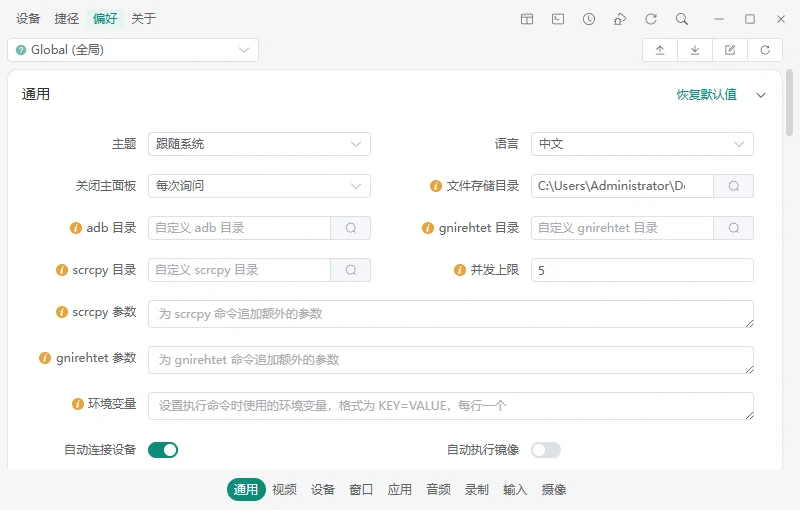Open the 主题 theme dropdown
This screenshot has height=510, width=800.
259,144
